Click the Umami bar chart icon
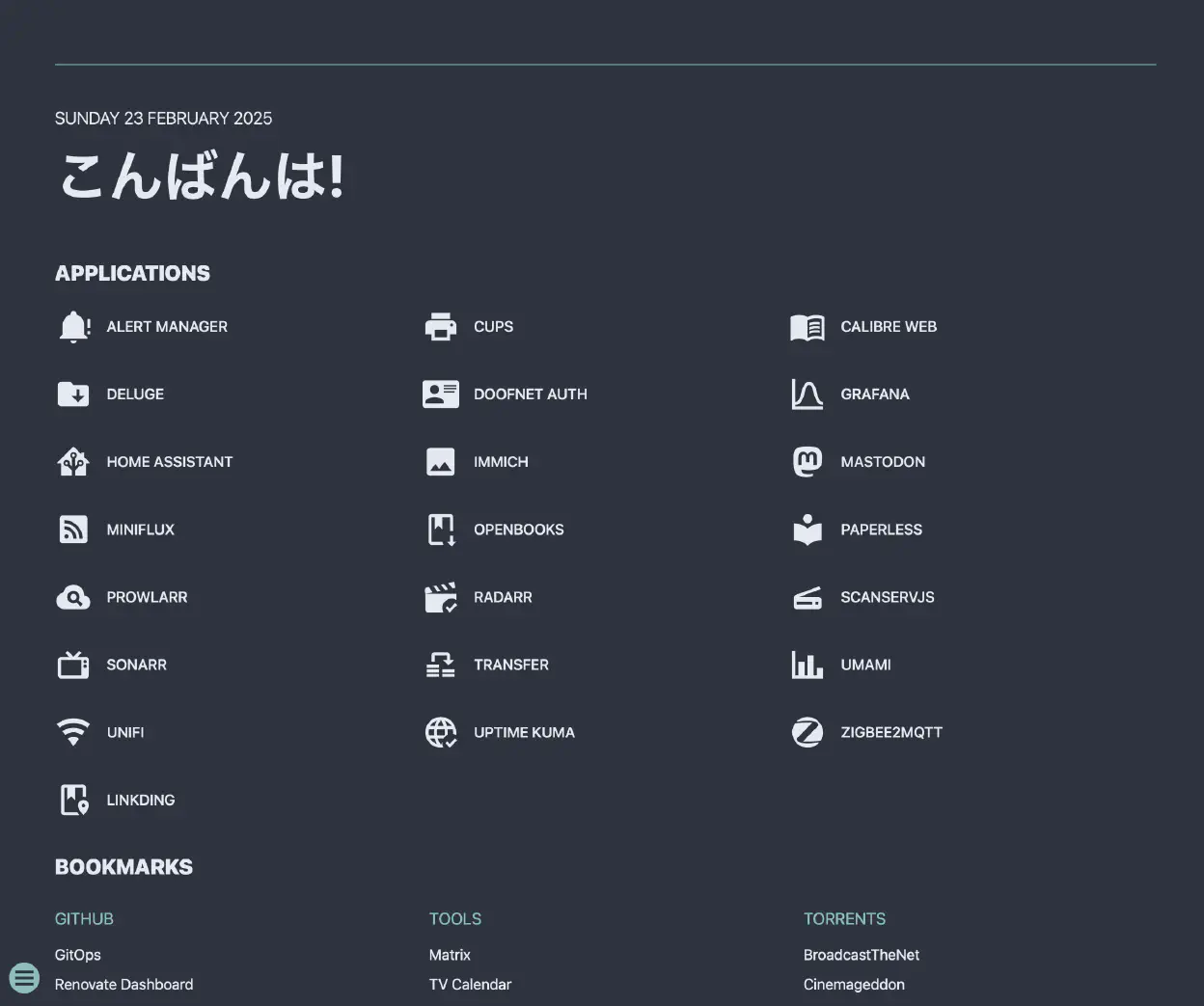 pos(807,665)
